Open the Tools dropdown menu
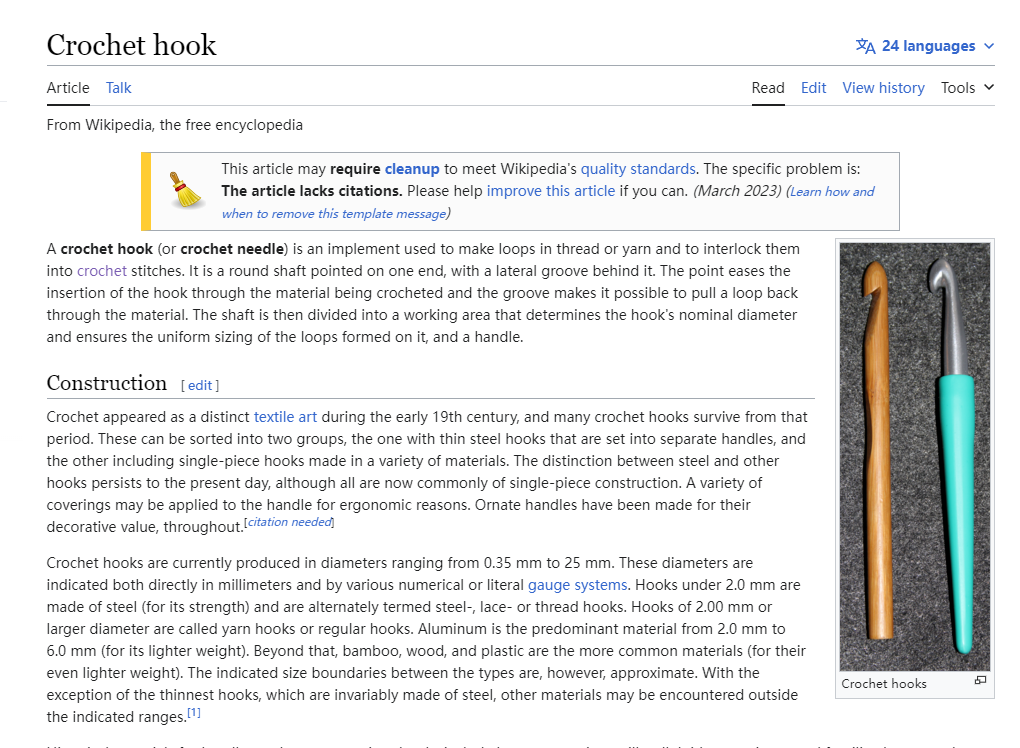The image size is (1020, 748). [x=967, y=88]
